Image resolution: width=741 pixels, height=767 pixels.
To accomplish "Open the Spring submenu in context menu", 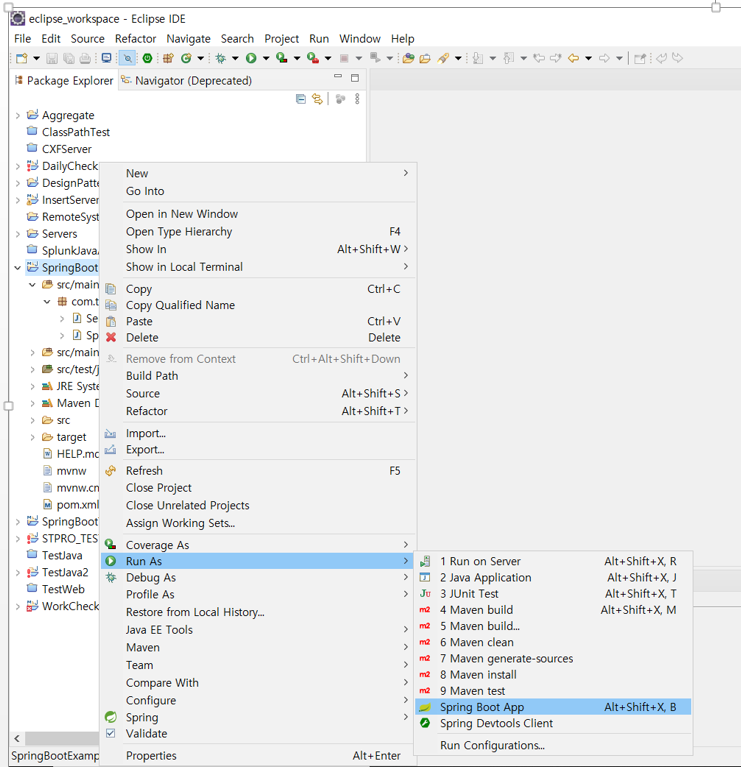I will point(258,717).
